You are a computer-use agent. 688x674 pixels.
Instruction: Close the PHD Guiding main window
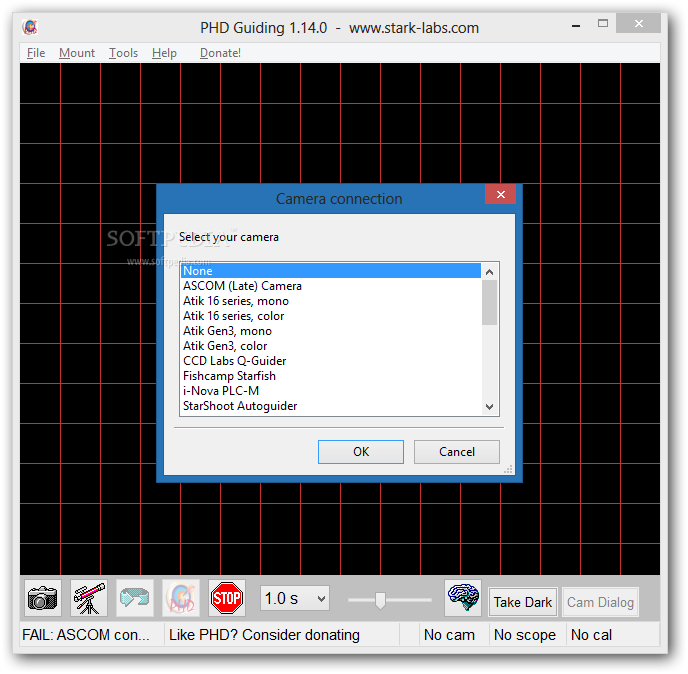(638, 23)
